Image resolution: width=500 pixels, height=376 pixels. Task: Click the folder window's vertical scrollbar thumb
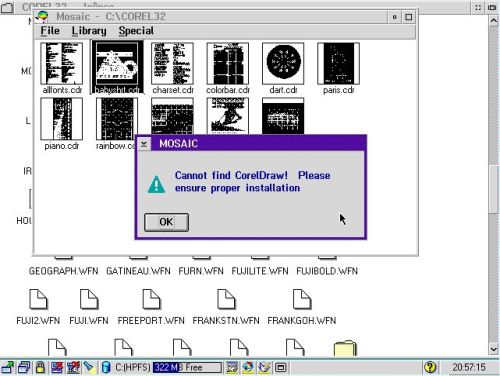click(494, 188)
